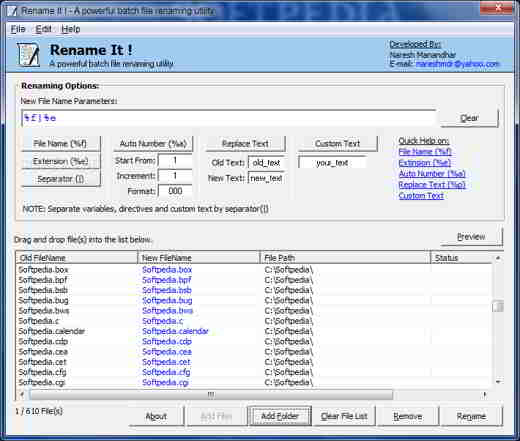Open quick help for Auto Number (%a)
This screenshot has height=441, width=520.
coord(432,174)
